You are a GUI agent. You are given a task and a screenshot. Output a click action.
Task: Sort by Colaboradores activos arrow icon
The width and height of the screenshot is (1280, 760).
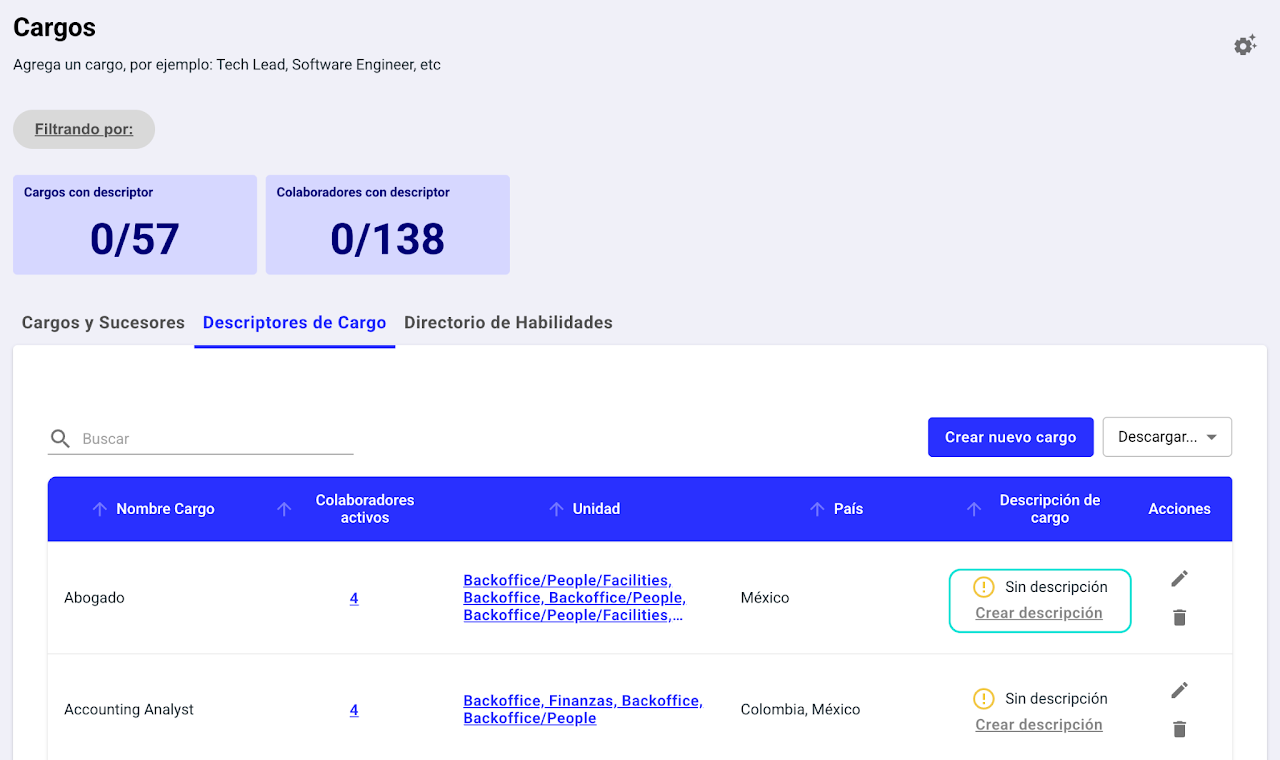pos(284,509)
